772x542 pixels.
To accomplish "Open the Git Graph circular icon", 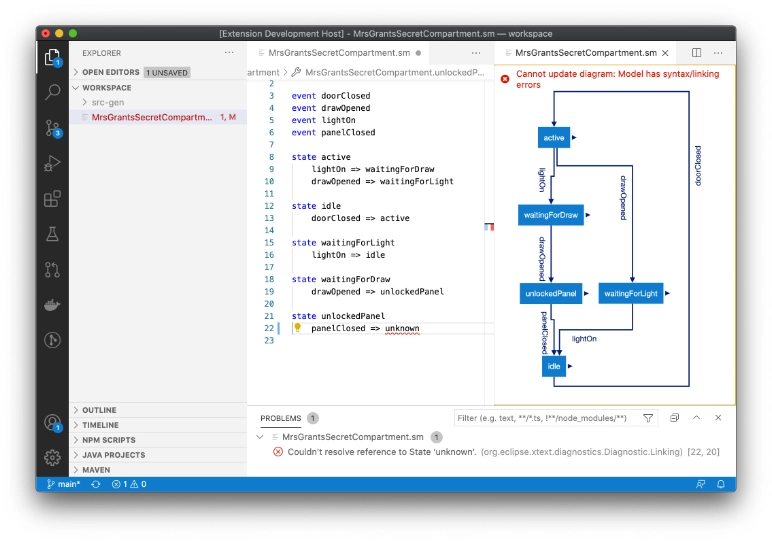I will point(52,340).
